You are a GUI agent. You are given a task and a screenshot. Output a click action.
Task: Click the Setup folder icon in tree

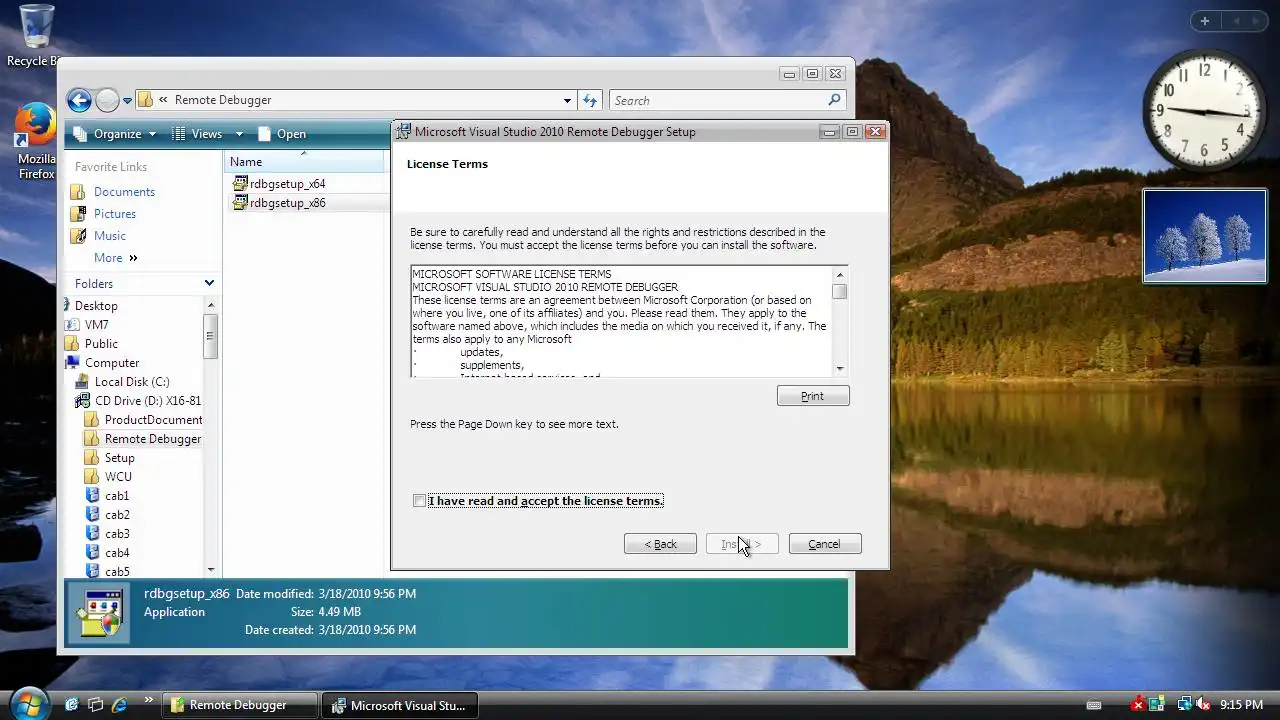pos(92,458)
